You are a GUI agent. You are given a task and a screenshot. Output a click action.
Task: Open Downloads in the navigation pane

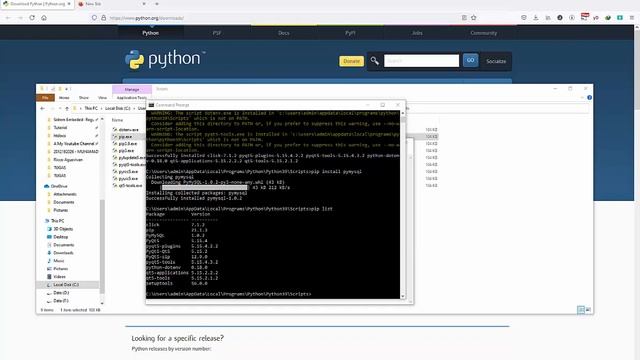(63, 253)
